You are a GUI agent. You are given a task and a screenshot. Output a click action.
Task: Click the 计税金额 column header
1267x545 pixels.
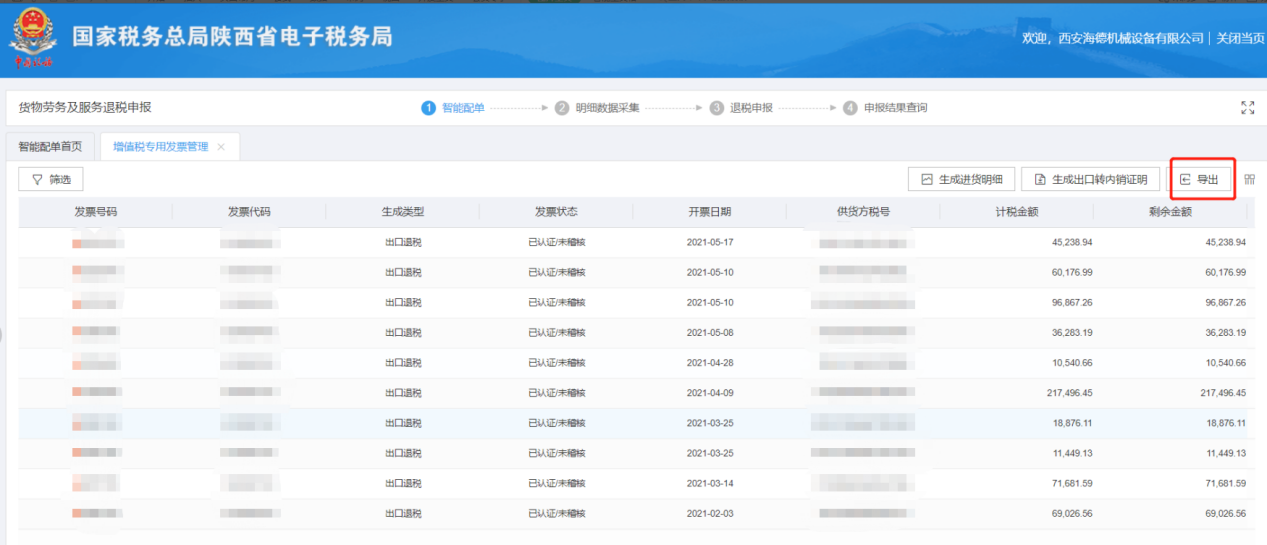(1016, 212)
